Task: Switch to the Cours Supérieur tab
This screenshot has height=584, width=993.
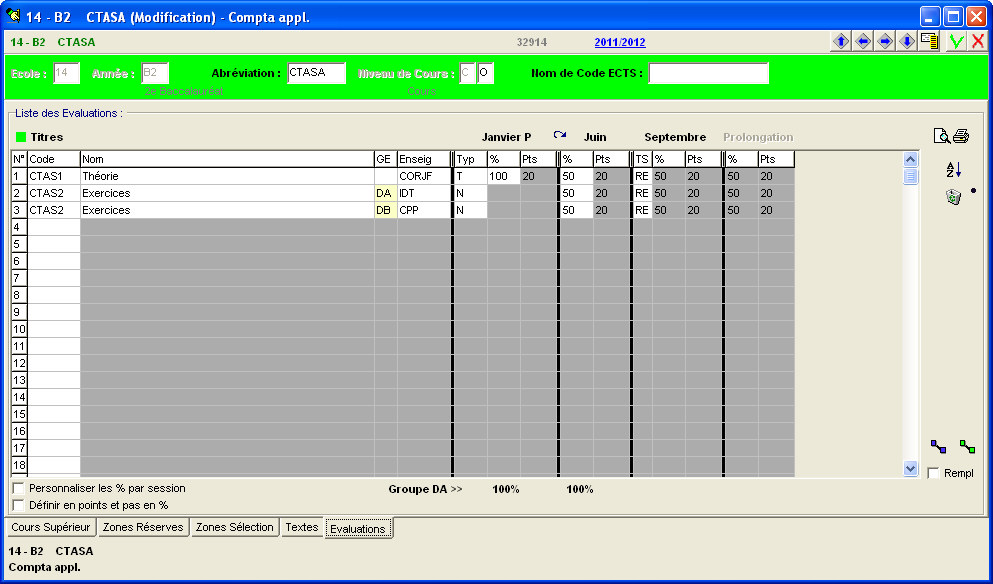Action: [x=51, y=527]
